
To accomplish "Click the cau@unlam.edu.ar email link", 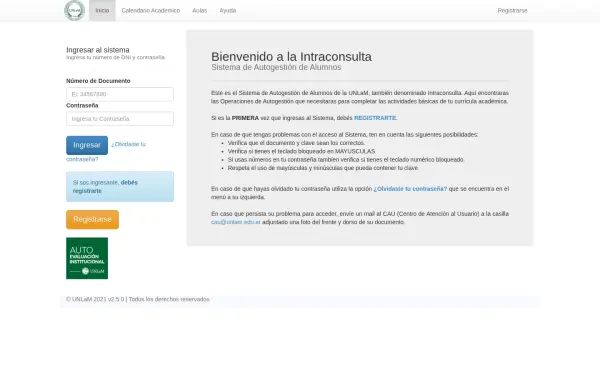I will tap(236, 222).
